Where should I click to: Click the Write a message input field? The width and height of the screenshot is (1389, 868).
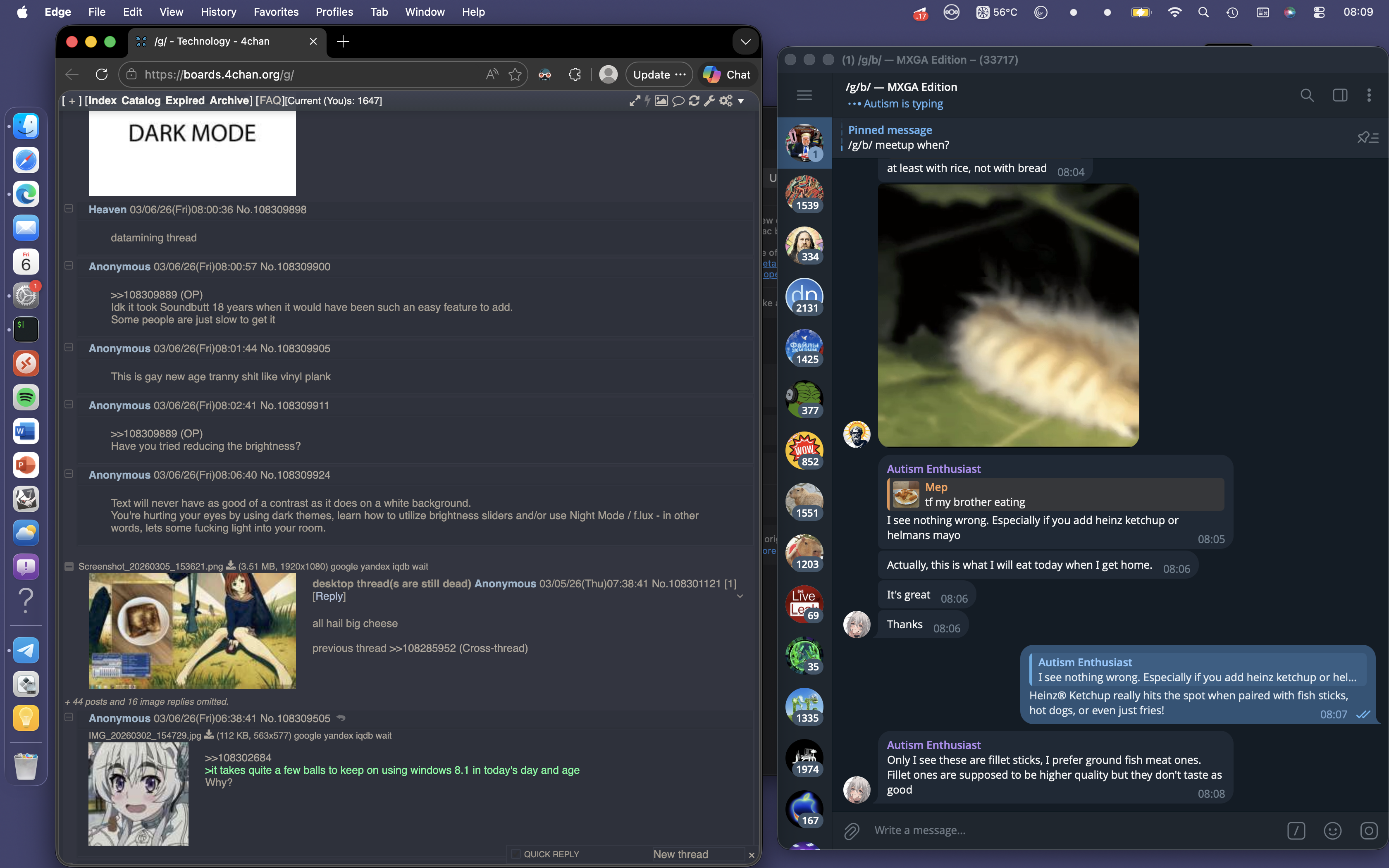click(1062, 831)
